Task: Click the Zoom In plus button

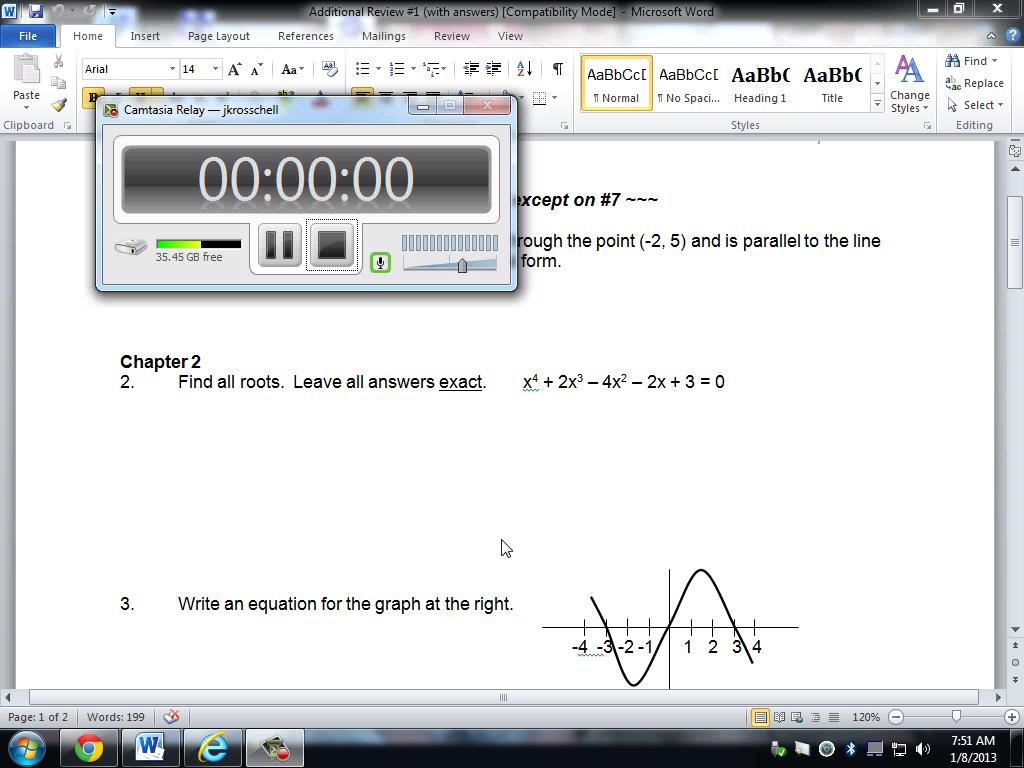Action: [x=1012, y=717]
